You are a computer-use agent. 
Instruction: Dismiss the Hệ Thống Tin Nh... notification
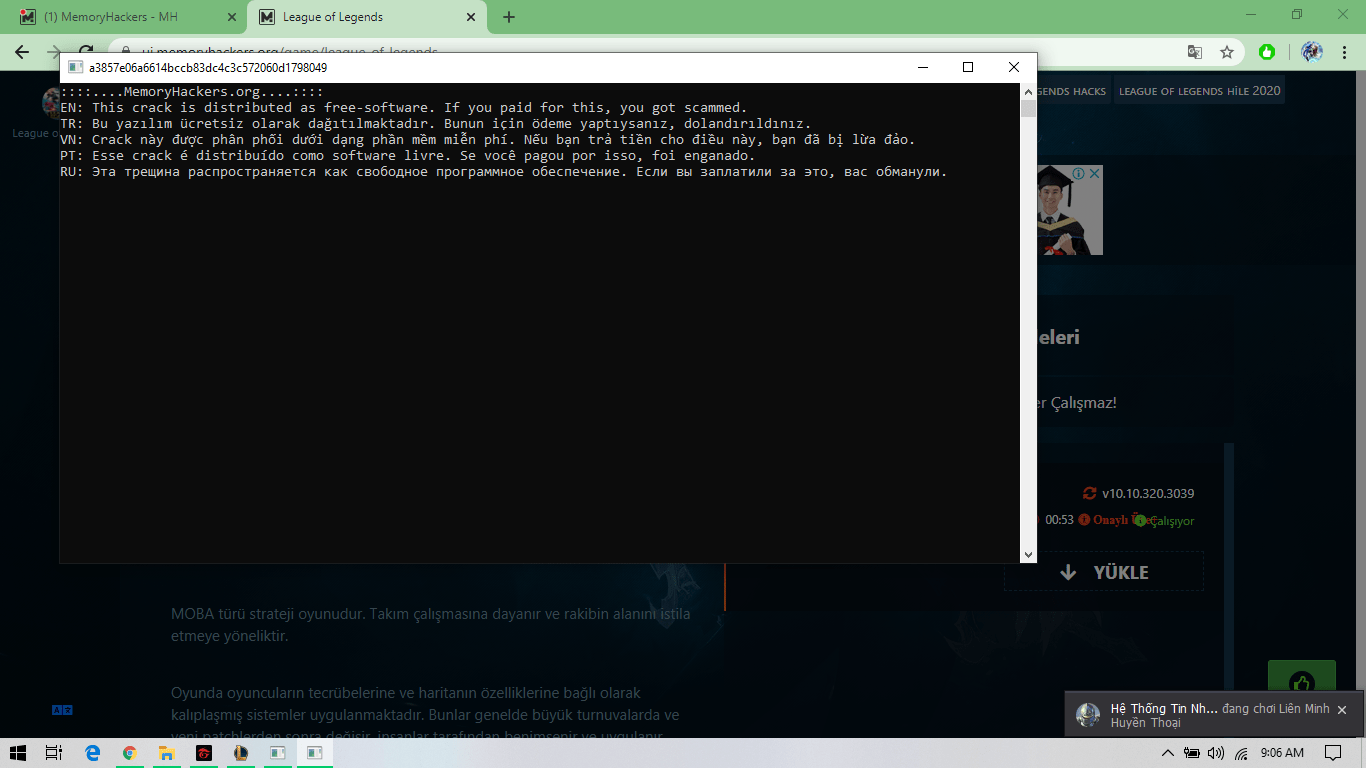[1342, 709]
